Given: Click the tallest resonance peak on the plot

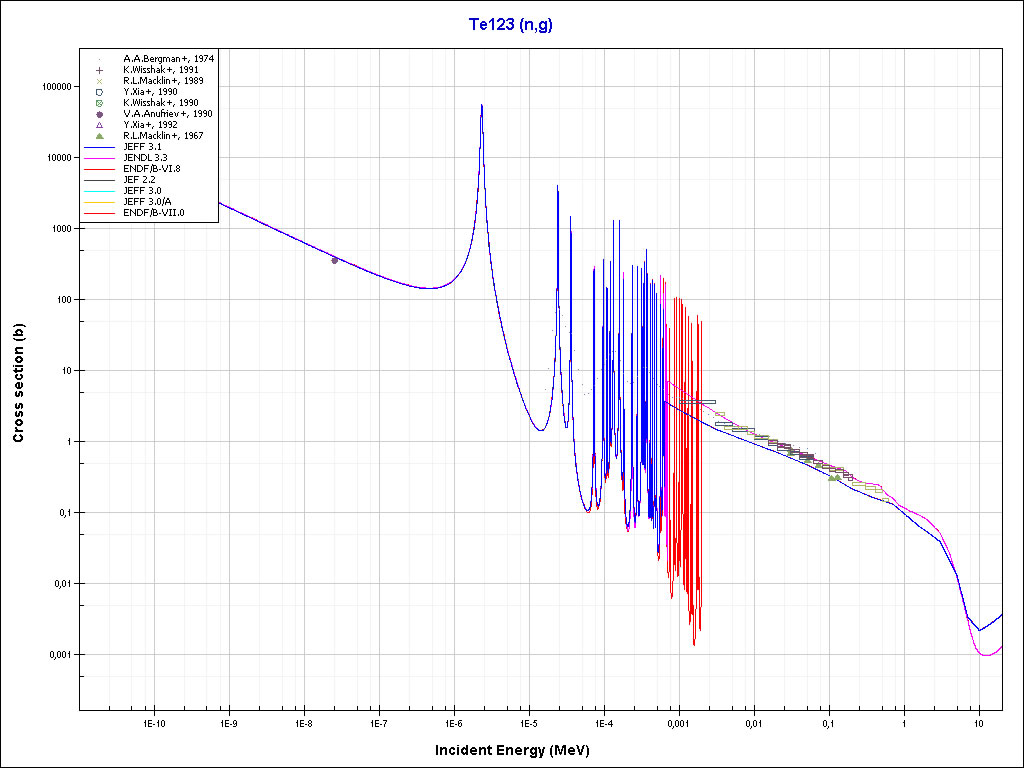Looking at the screenshot, I should click(482, 106).
